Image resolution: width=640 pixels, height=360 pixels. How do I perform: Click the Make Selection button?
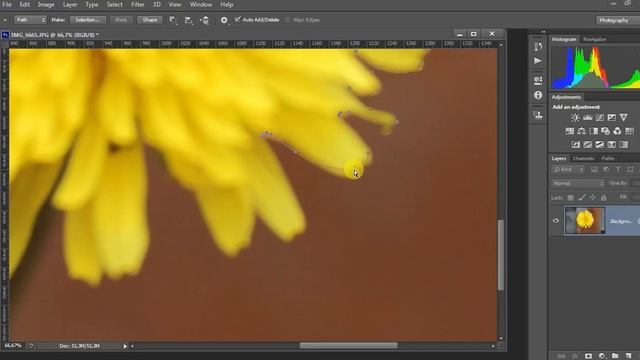coord(88,20)
